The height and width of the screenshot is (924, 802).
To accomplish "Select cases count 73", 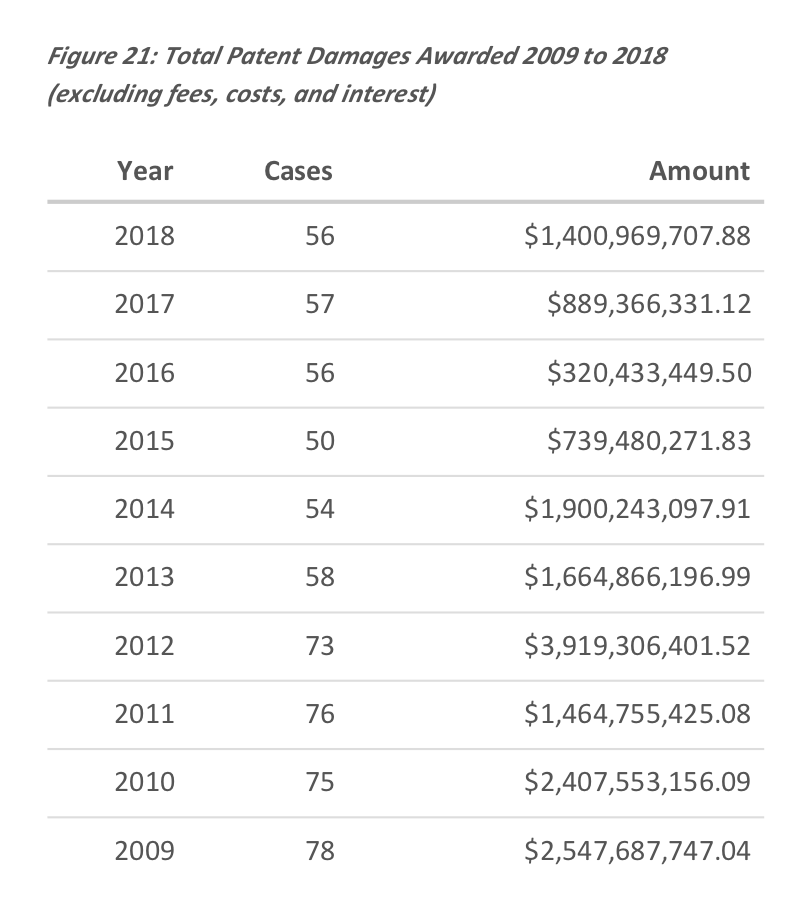I will click(320, 646).
